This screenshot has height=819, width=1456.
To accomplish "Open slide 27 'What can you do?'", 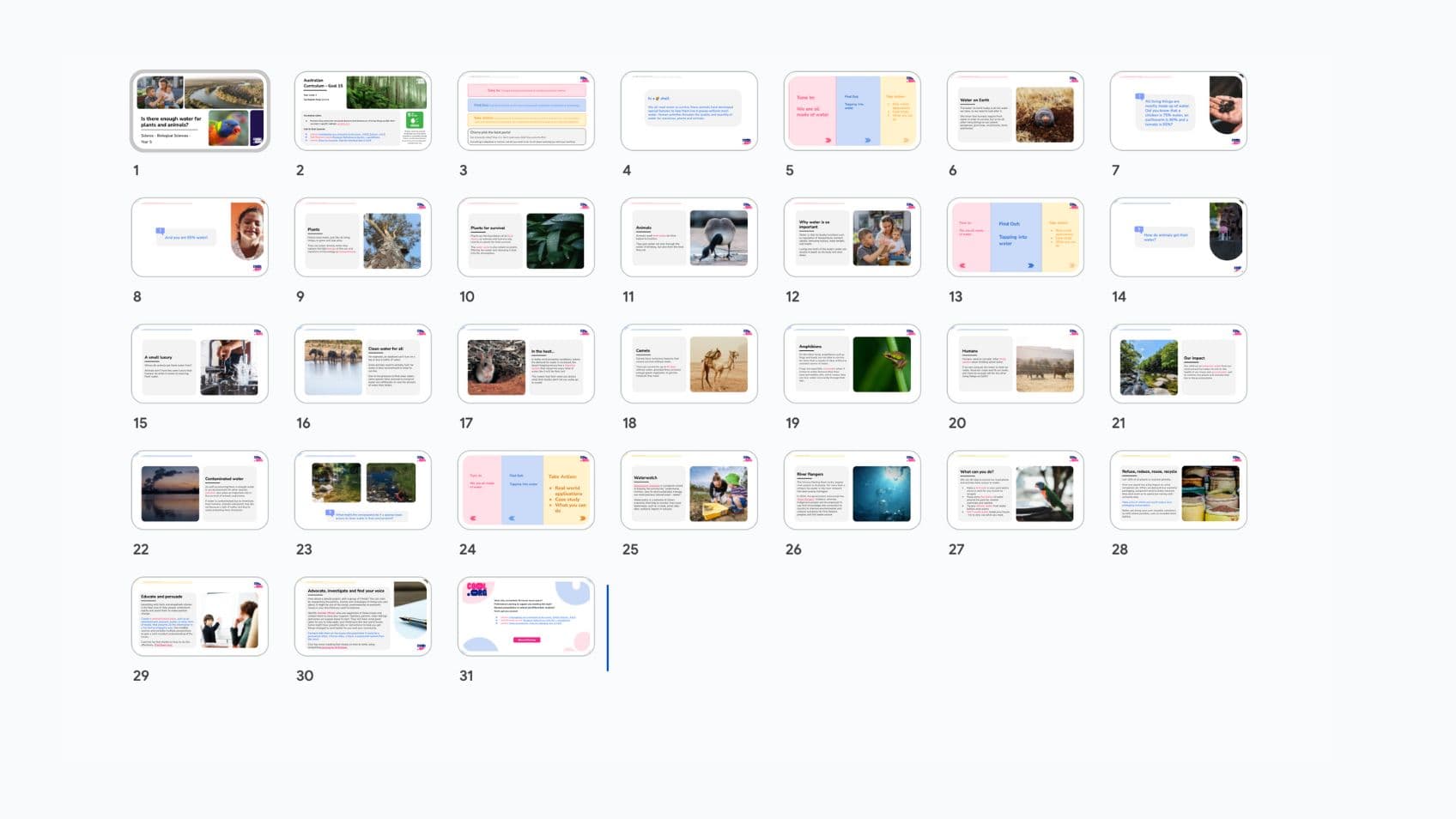I will click(1015, 489).
